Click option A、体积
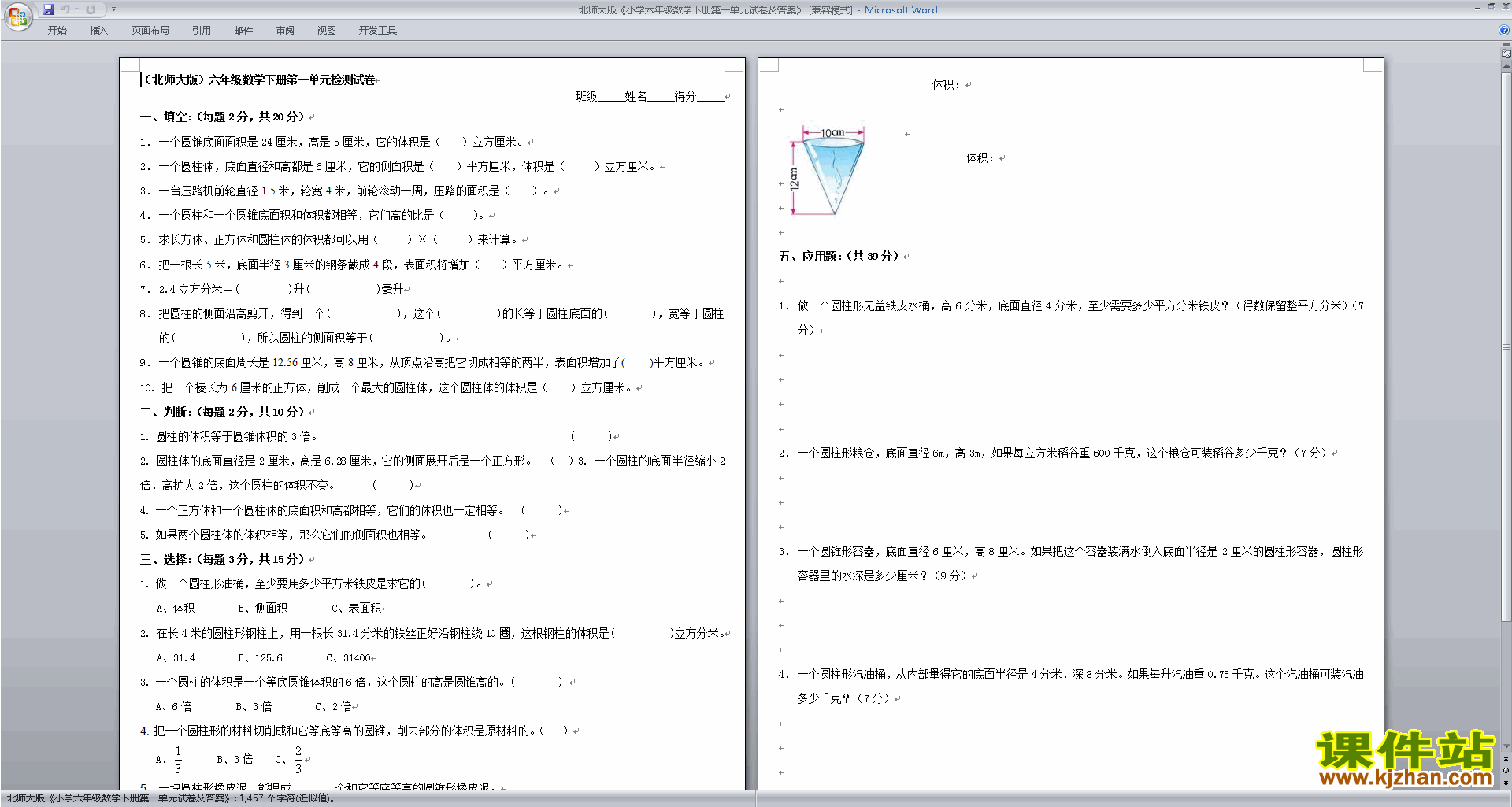 click(175, 609)
